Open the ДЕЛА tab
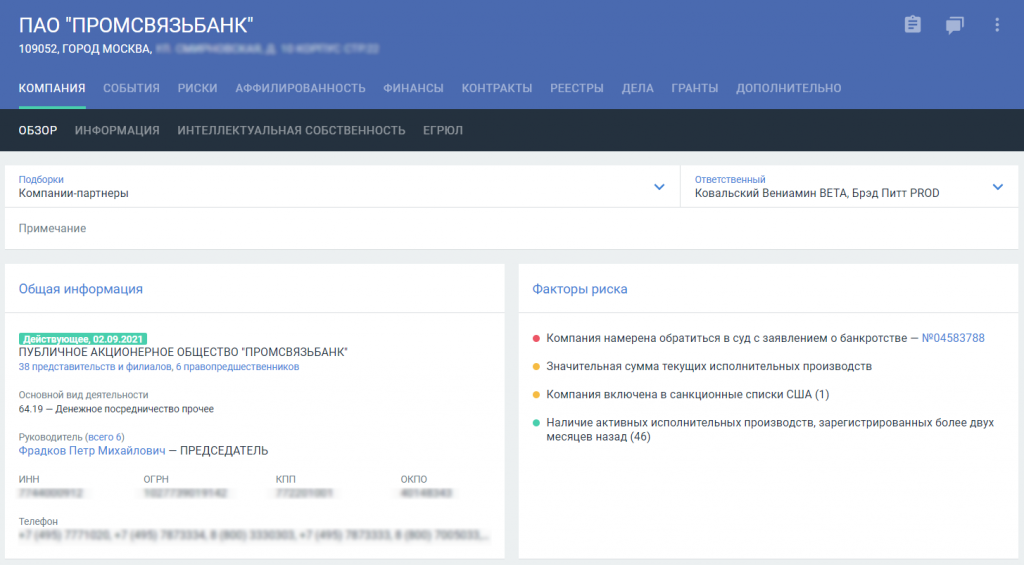The width and height of the screenshot is (1024, 565). [x=637, y=88]
